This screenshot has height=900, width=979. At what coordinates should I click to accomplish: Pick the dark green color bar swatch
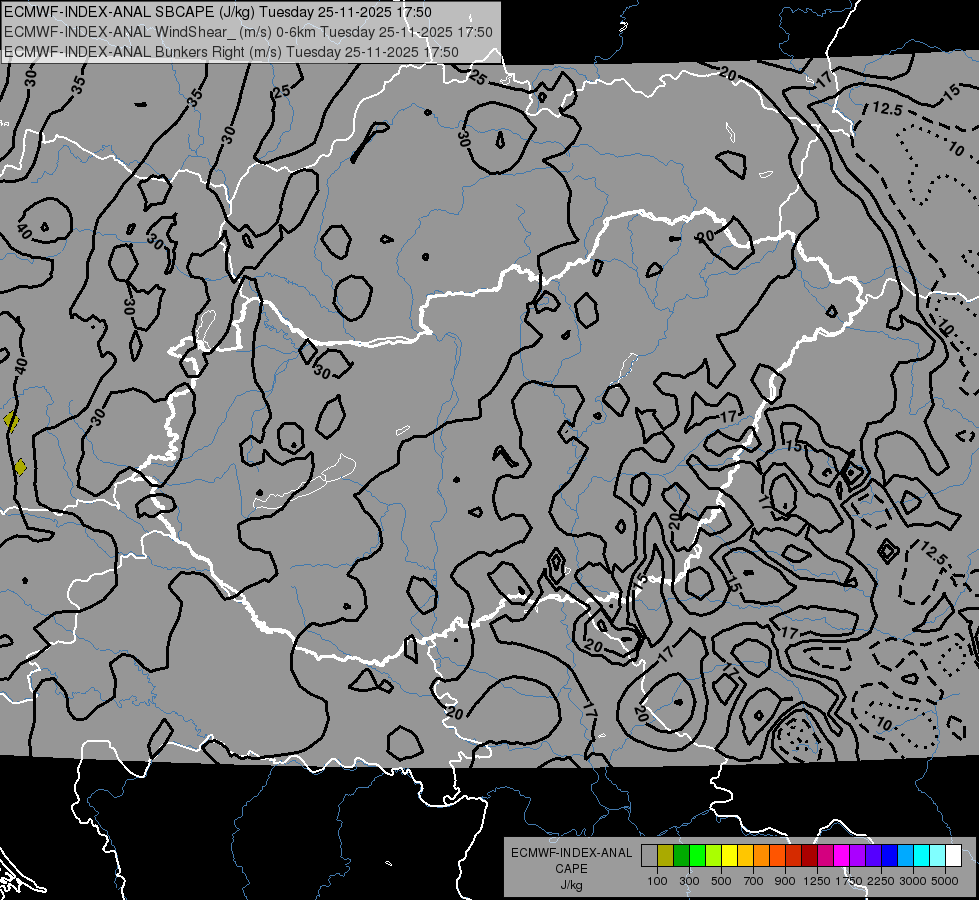[681, 855]
